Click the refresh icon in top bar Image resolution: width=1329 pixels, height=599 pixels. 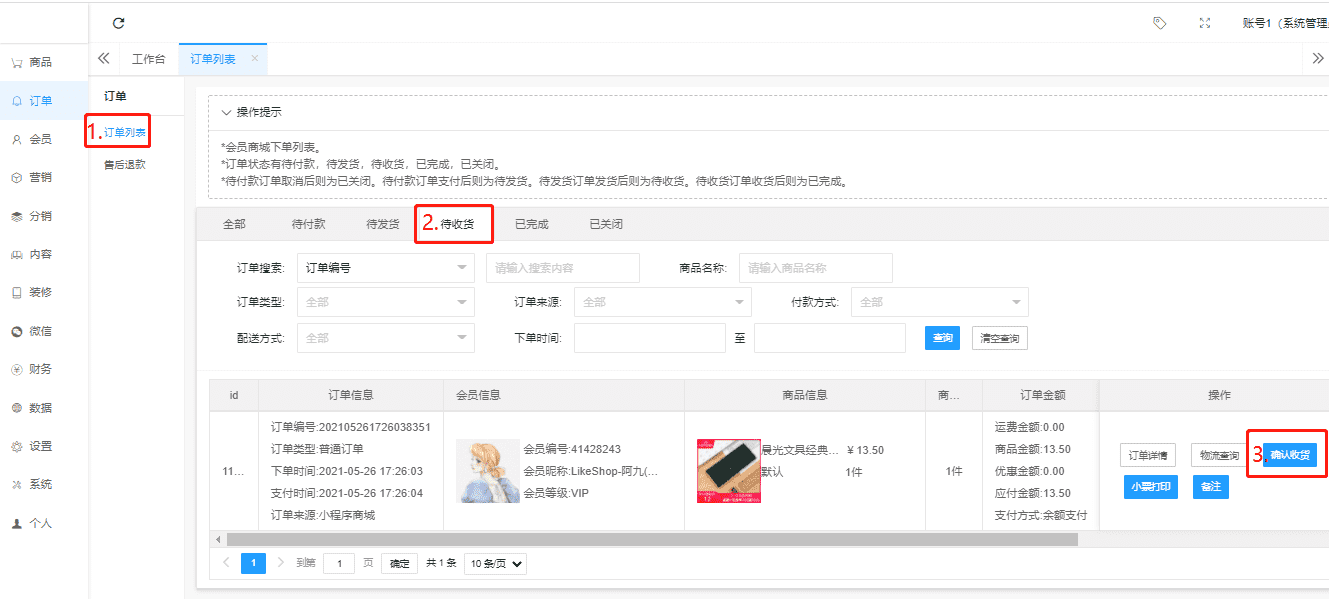pos(119,23)
